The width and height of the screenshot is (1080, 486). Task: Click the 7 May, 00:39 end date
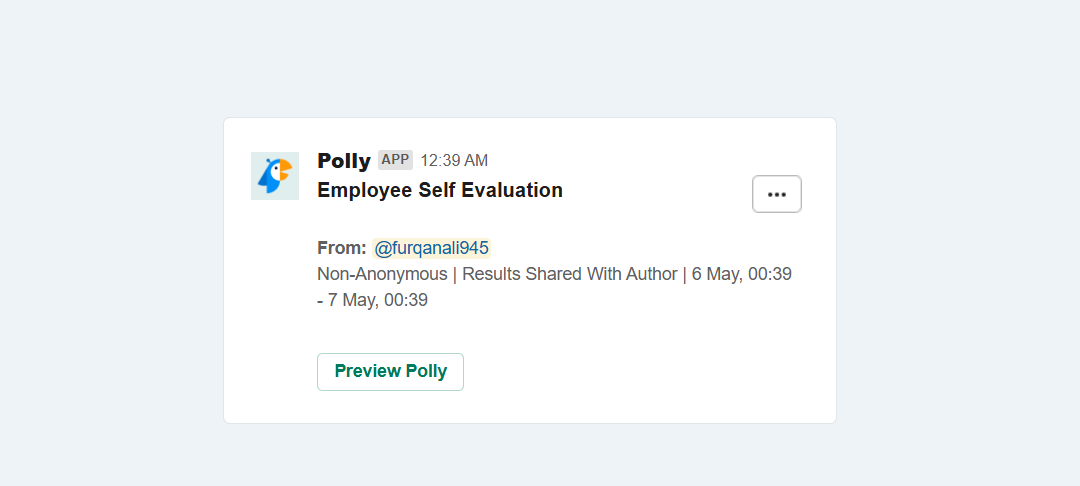click(377, 300)
